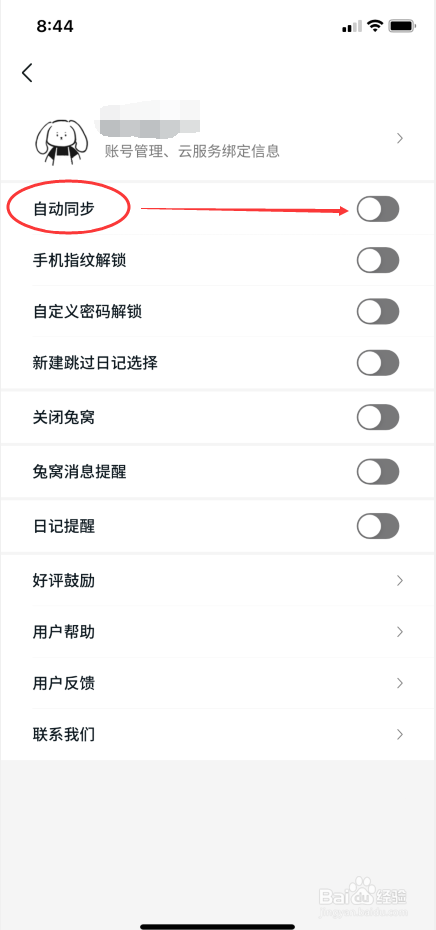
Task: Tap the Wi-Fi icon in status bar
Action: click(374, 26)
